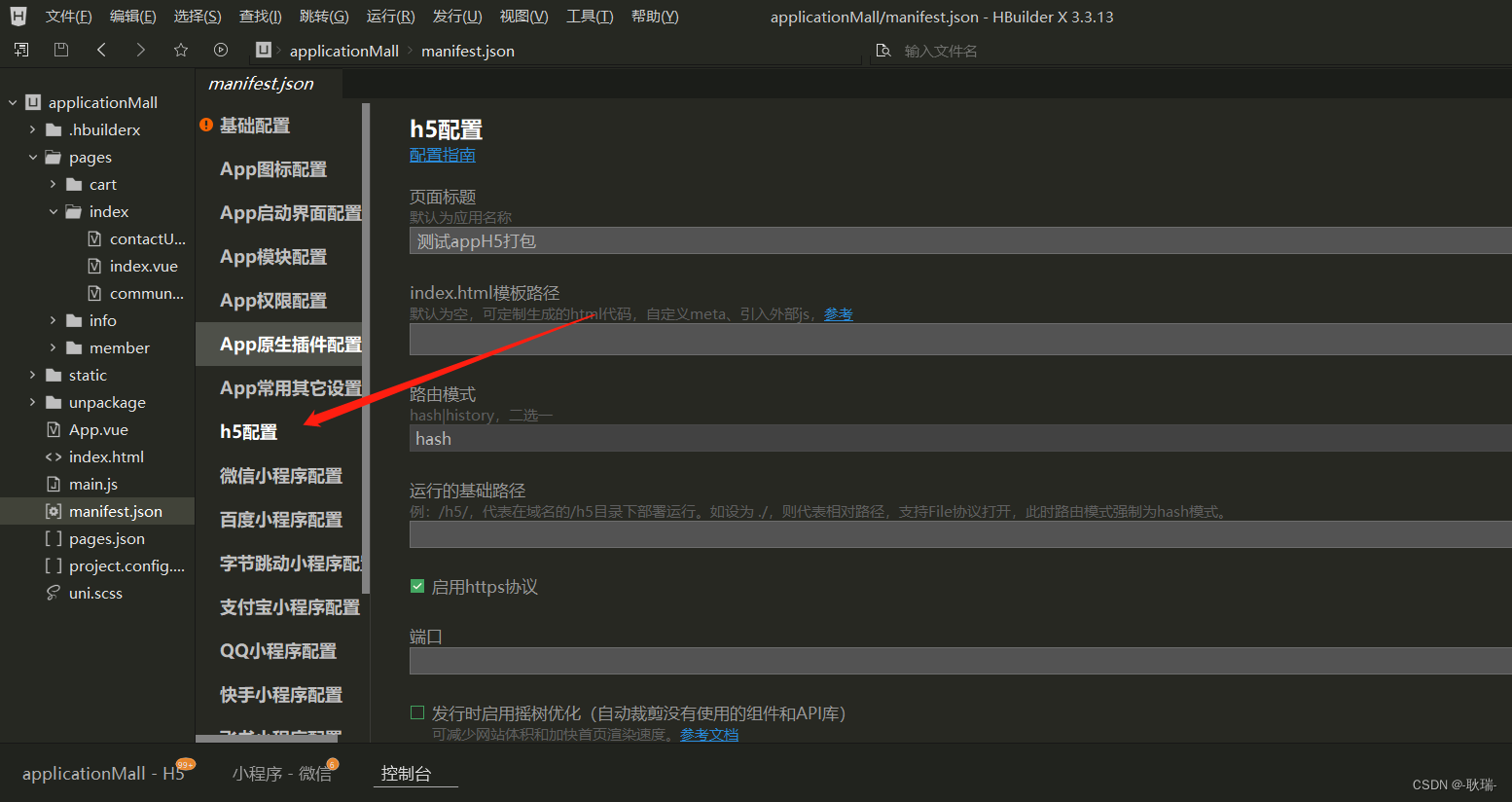Select the App图标配置 section
Image resolution: width=1512 pixels, height=802 pixels.
273,169
